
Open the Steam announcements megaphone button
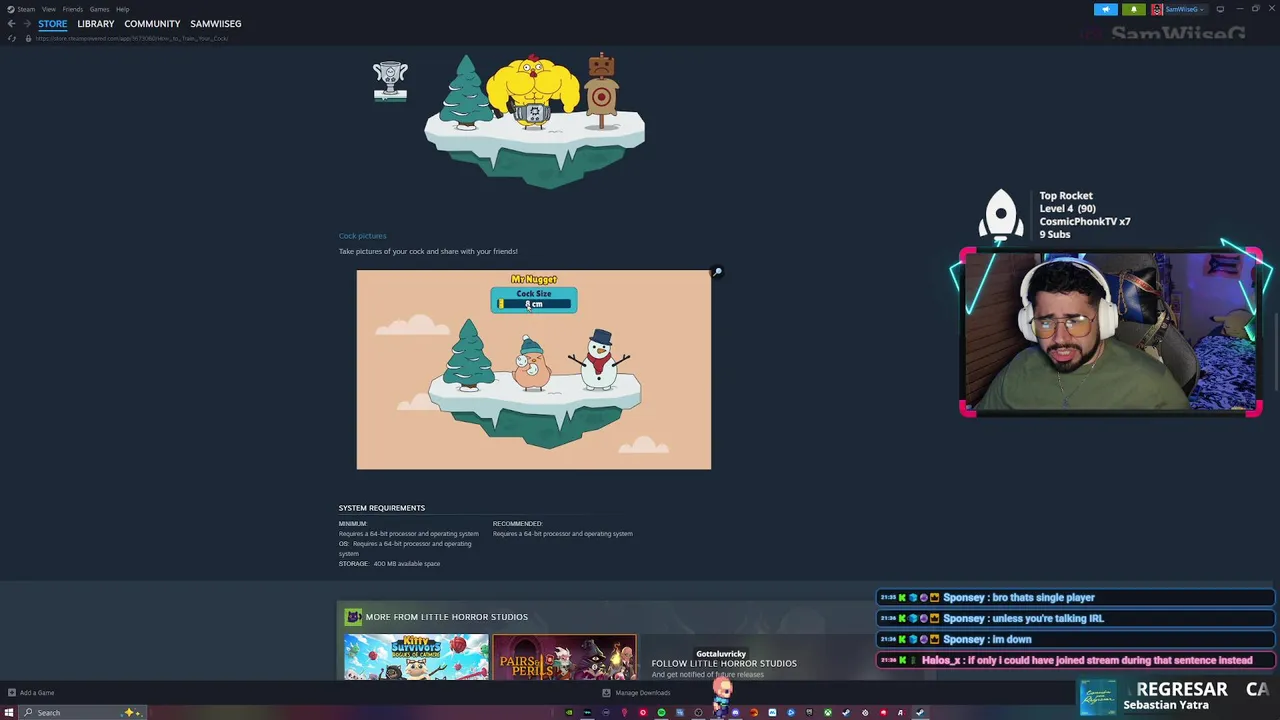point(1106,9)
